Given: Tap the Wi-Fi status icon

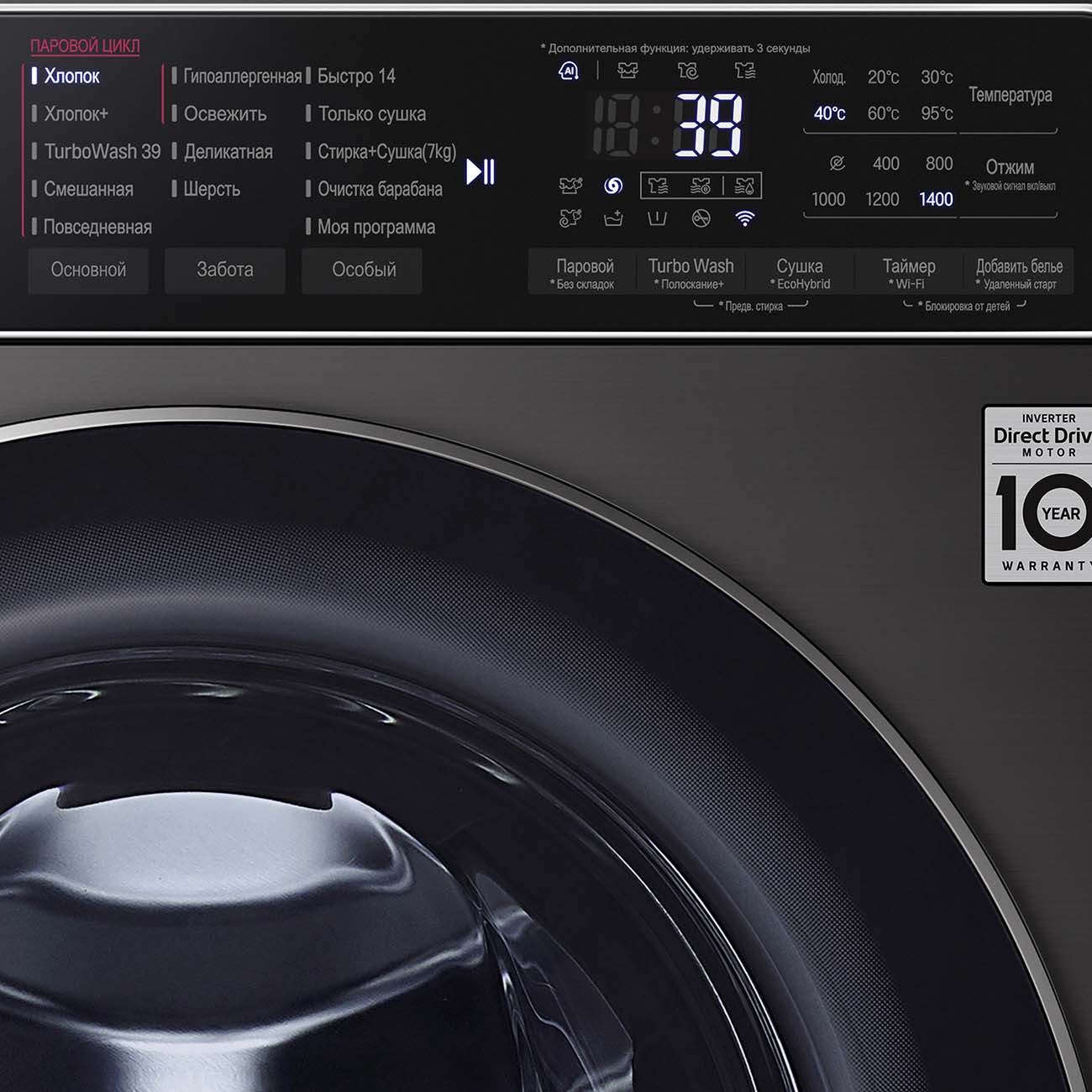Looking at the screenshot, I should 744,219.
